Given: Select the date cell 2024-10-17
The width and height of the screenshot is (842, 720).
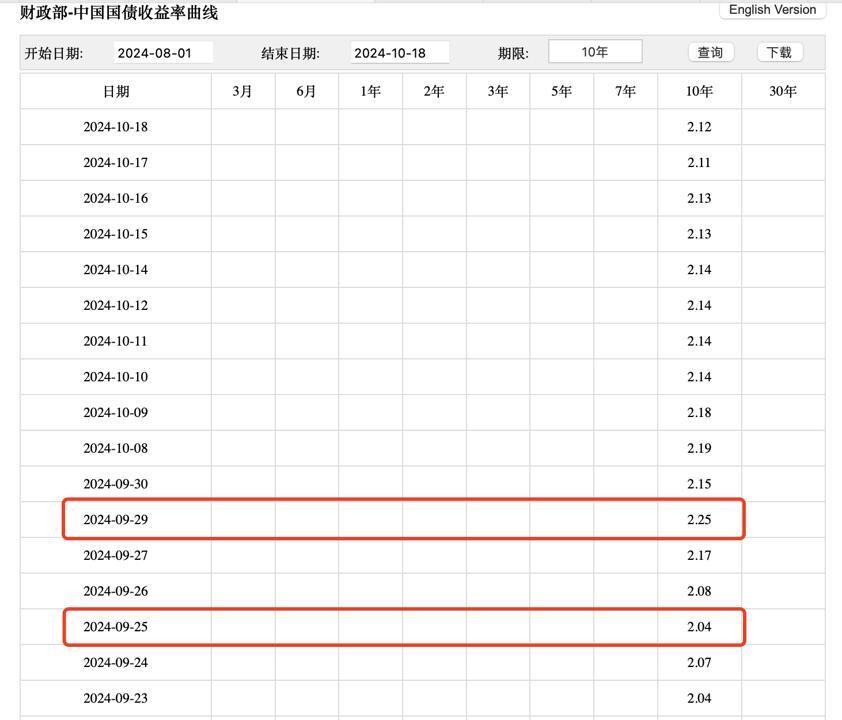Looking at the screenshot, I should coord(115,163).
